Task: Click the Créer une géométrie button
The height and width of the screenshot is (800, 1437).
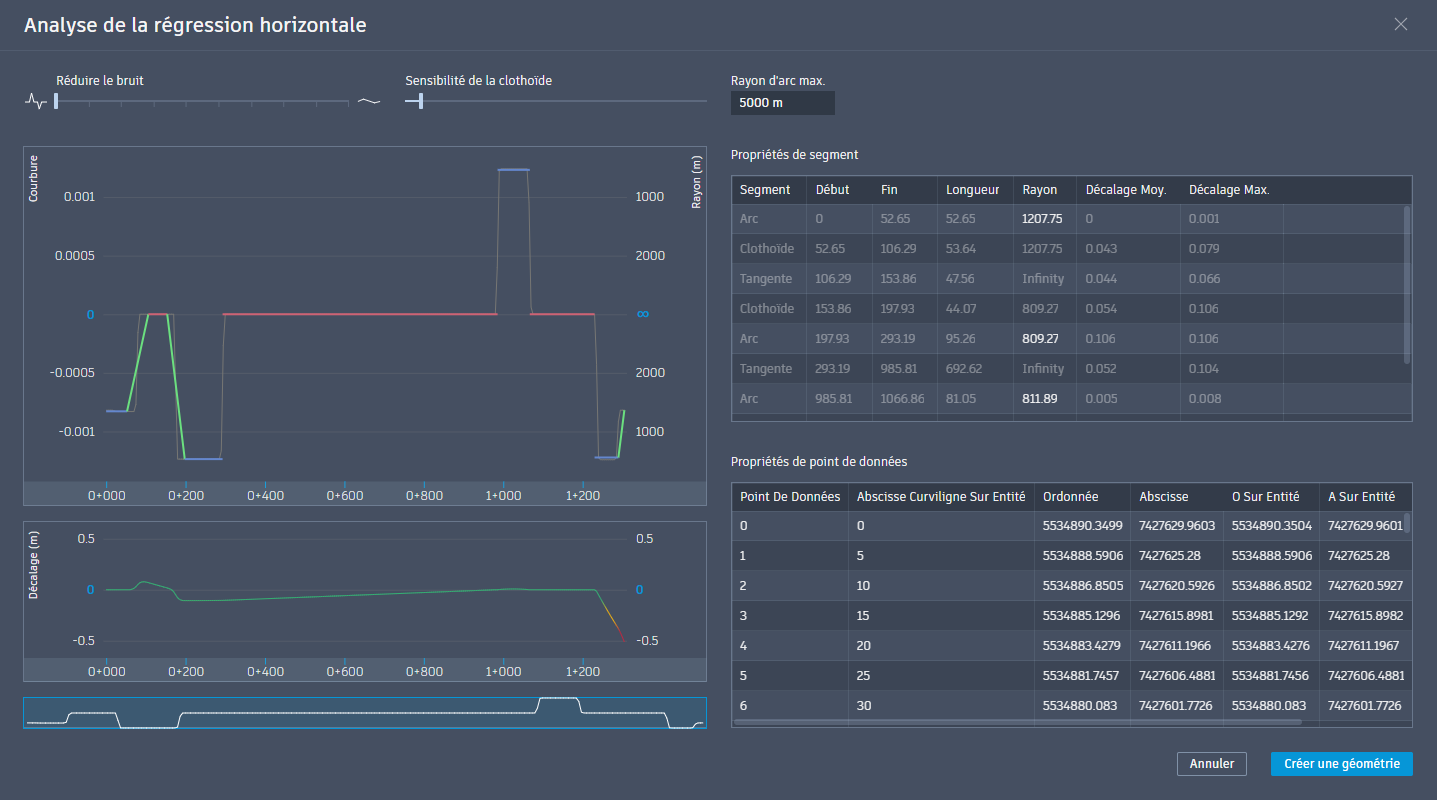Action: [1341, 764]
